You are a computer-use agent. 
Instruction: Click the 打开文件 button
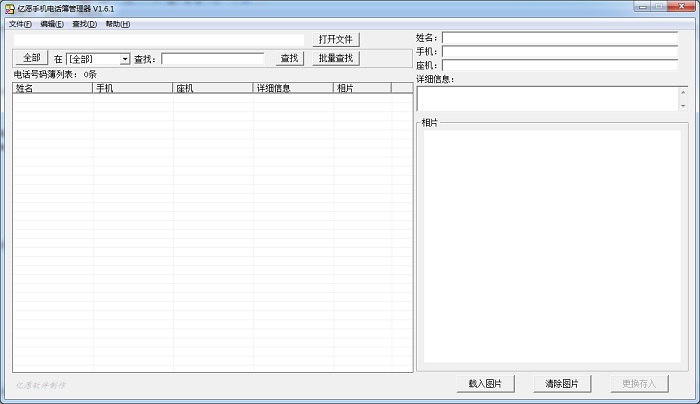click(x=335, y=40)
